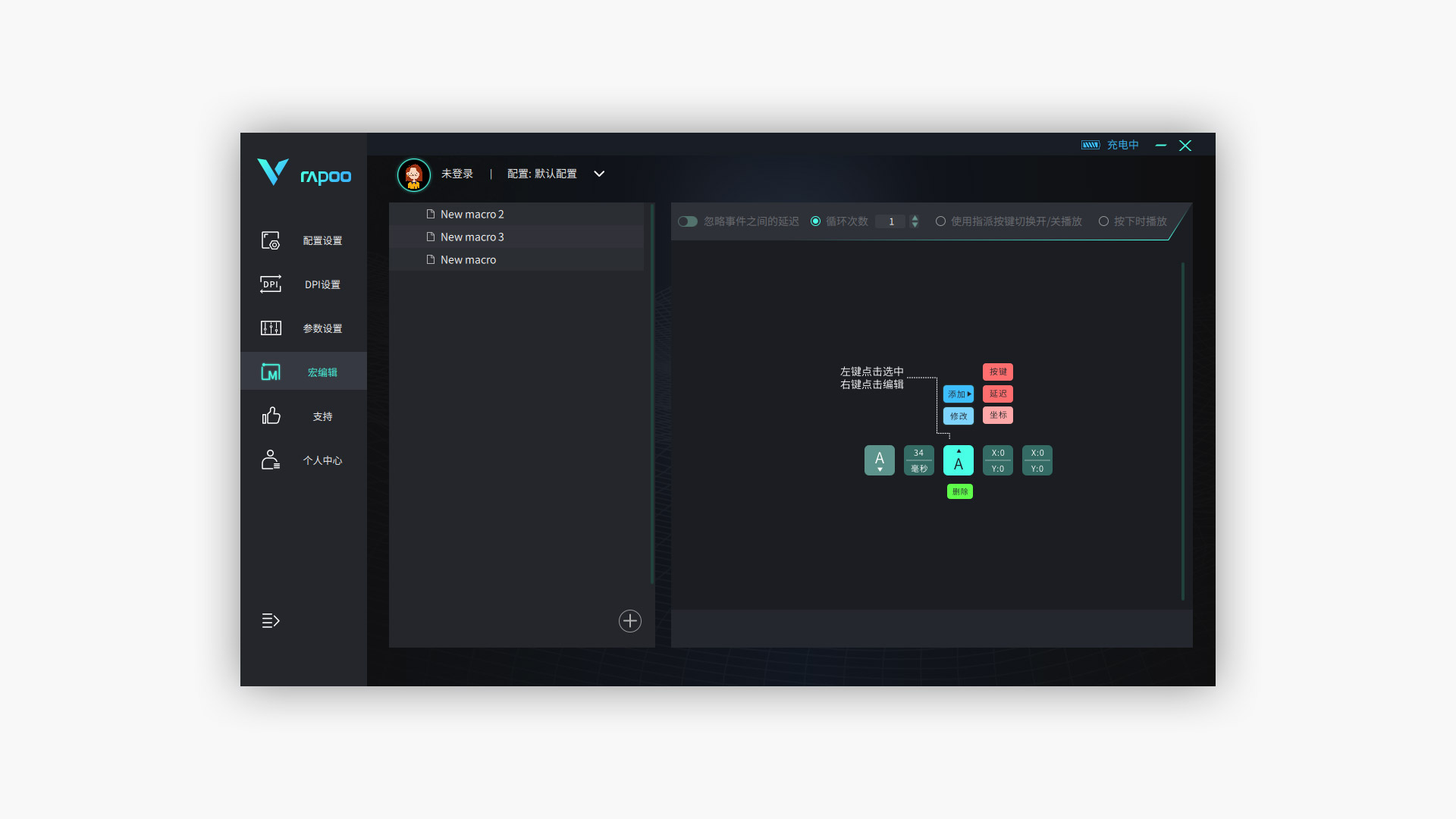Click the 34 毫秒 delay event block
The image size is (1456, 819).
[919, 460]
